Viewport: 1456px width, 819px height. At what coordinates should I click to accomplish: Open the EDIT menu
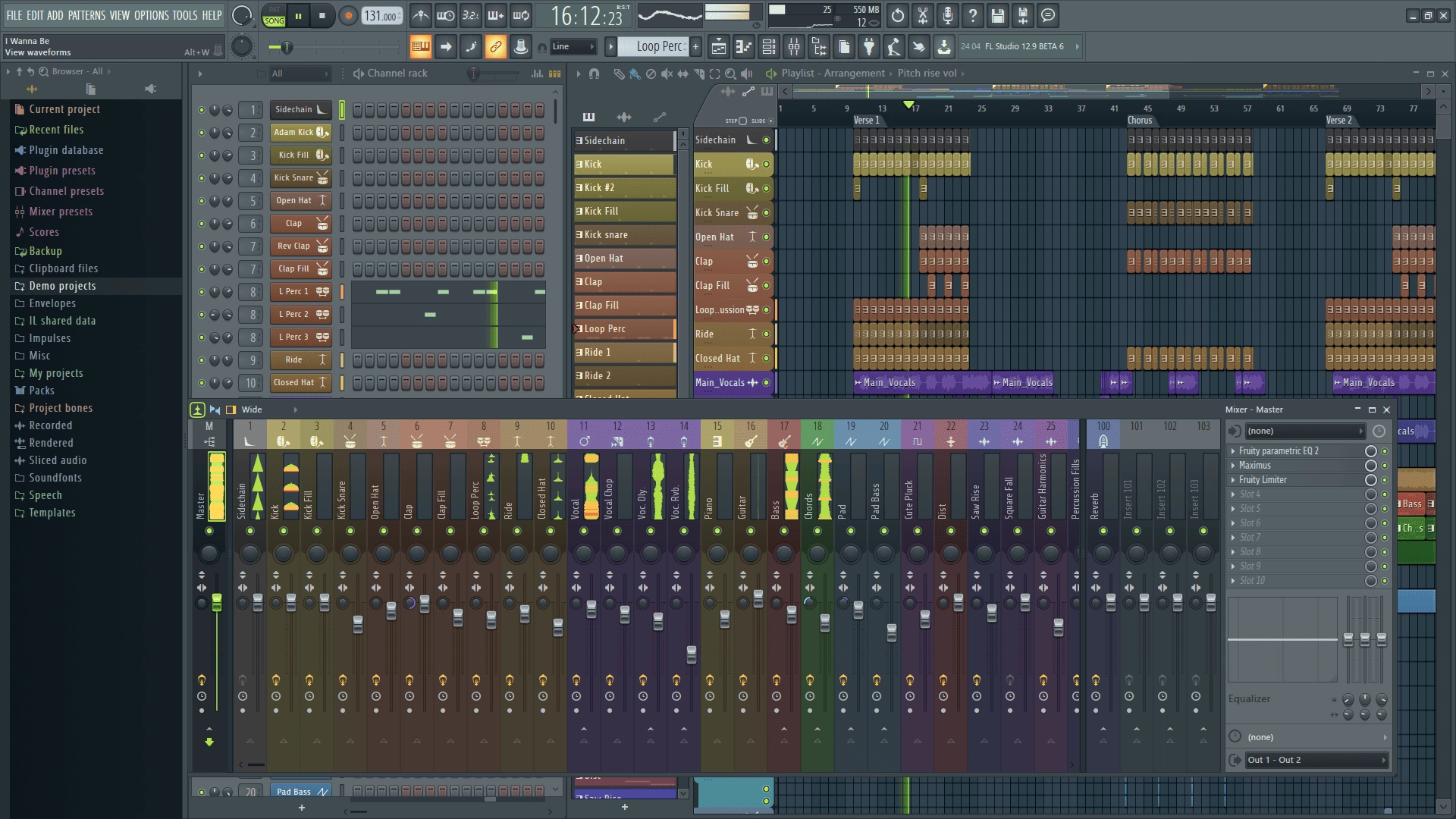(x=35, y=15)
